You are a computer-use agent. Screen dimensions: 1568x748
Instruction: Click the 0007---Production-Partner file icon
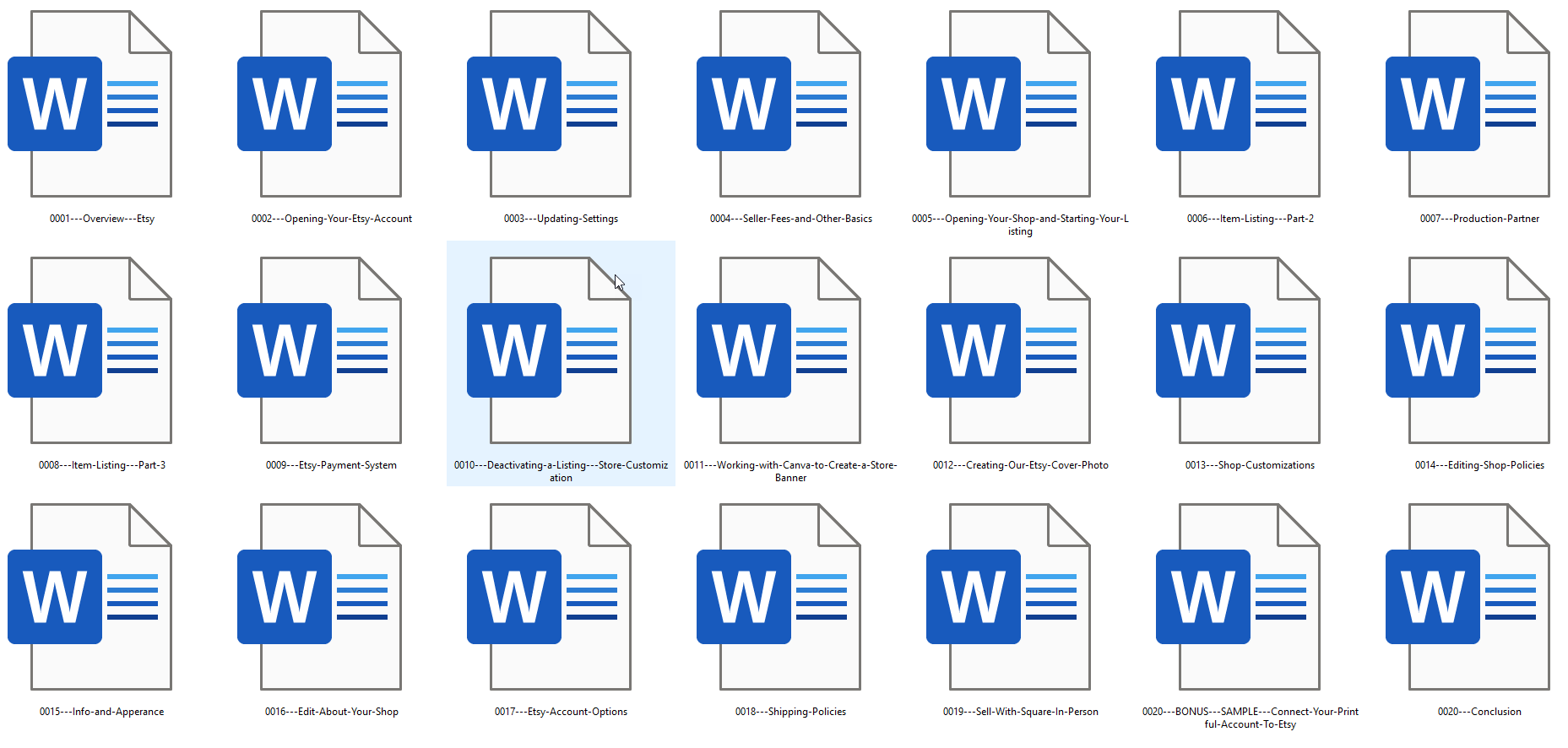(x=1468, y=104)
